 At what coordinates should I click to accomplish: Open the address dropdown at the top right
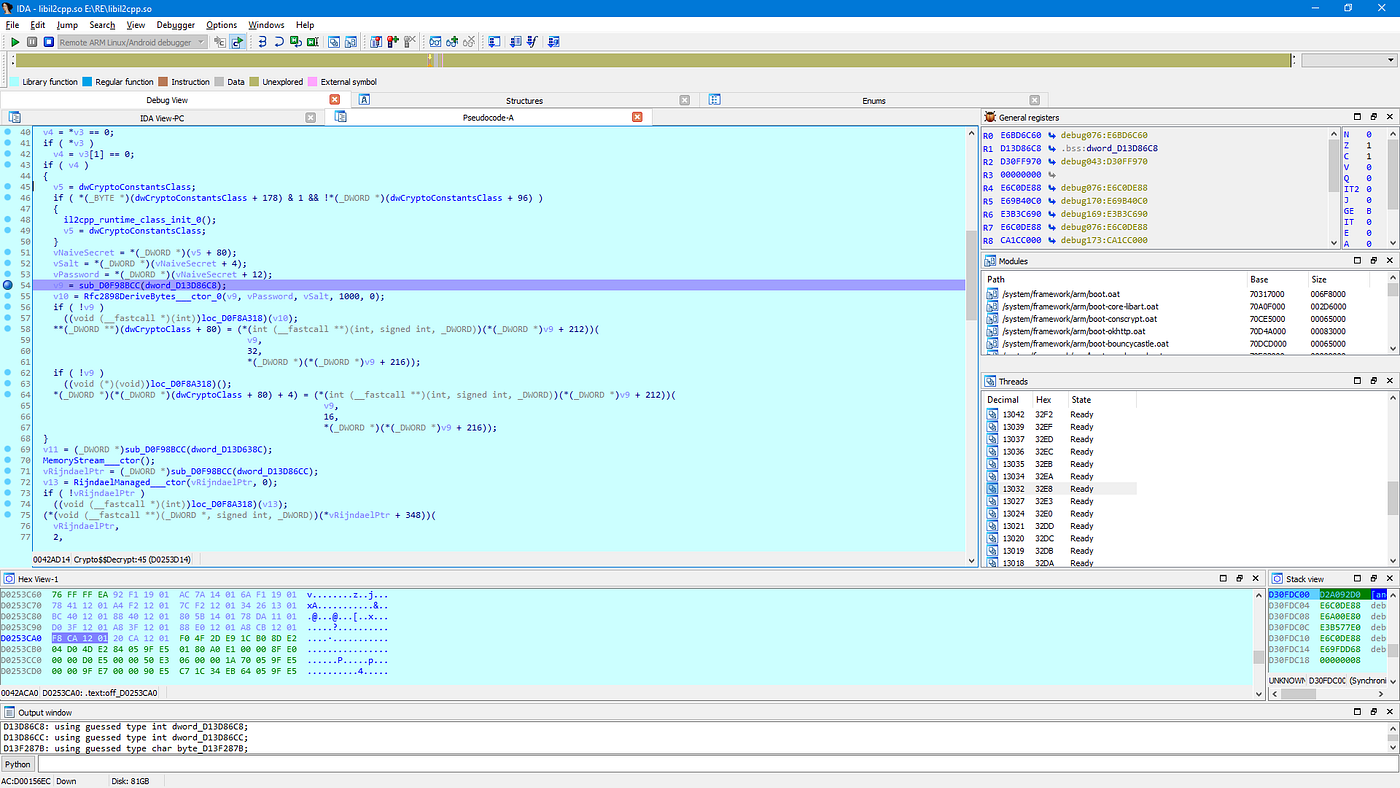[x=1391, y=59]
